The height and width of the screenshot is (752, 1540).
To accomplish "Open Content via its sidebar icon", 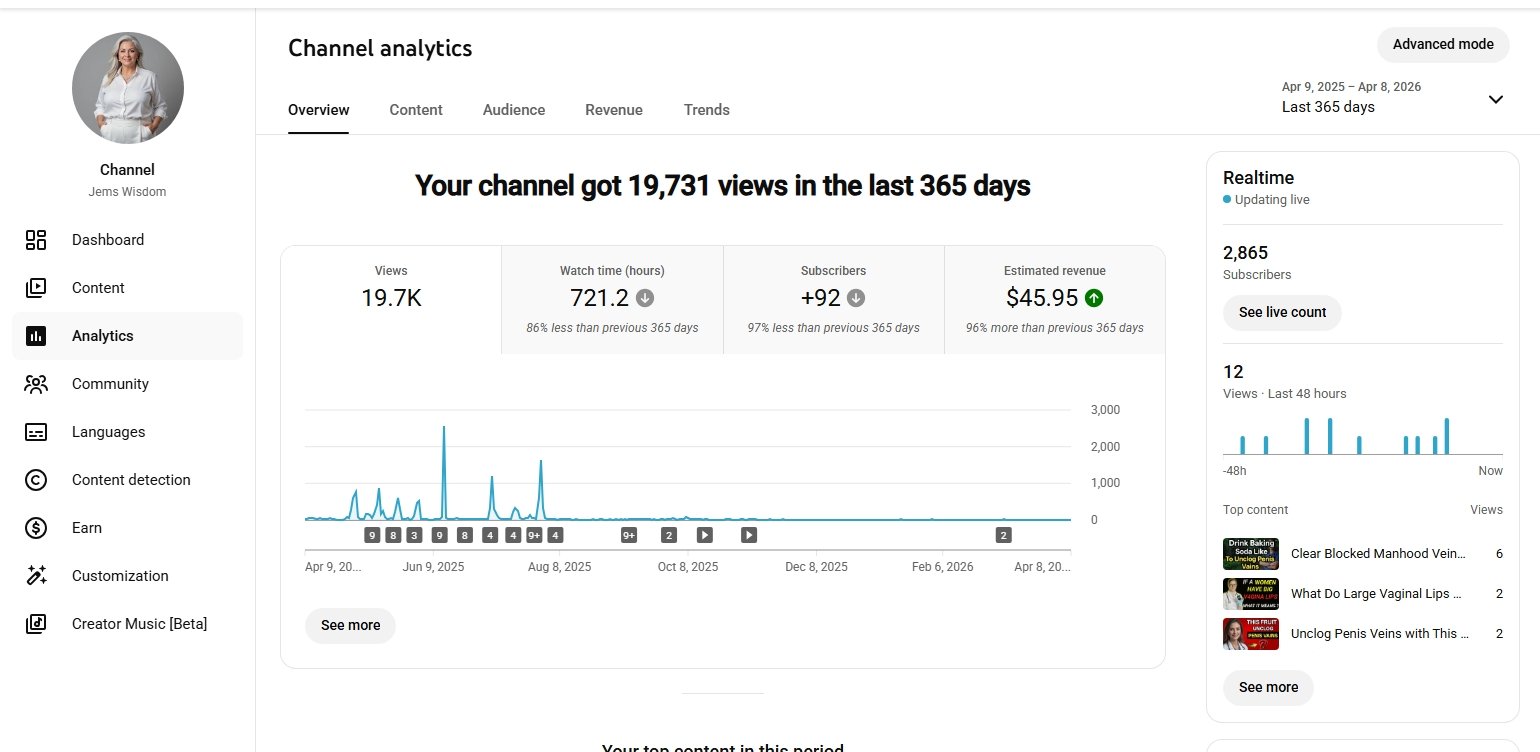I will pos(36,288).
